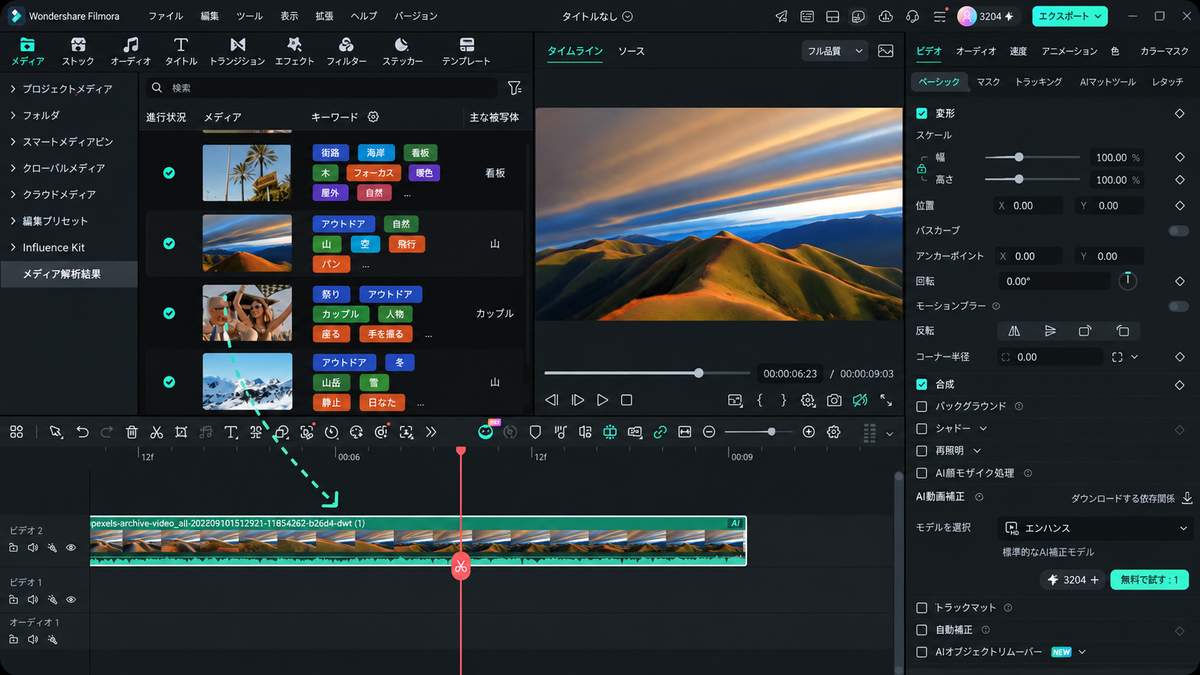Open the マスク sub-tab

pos(988,82)
